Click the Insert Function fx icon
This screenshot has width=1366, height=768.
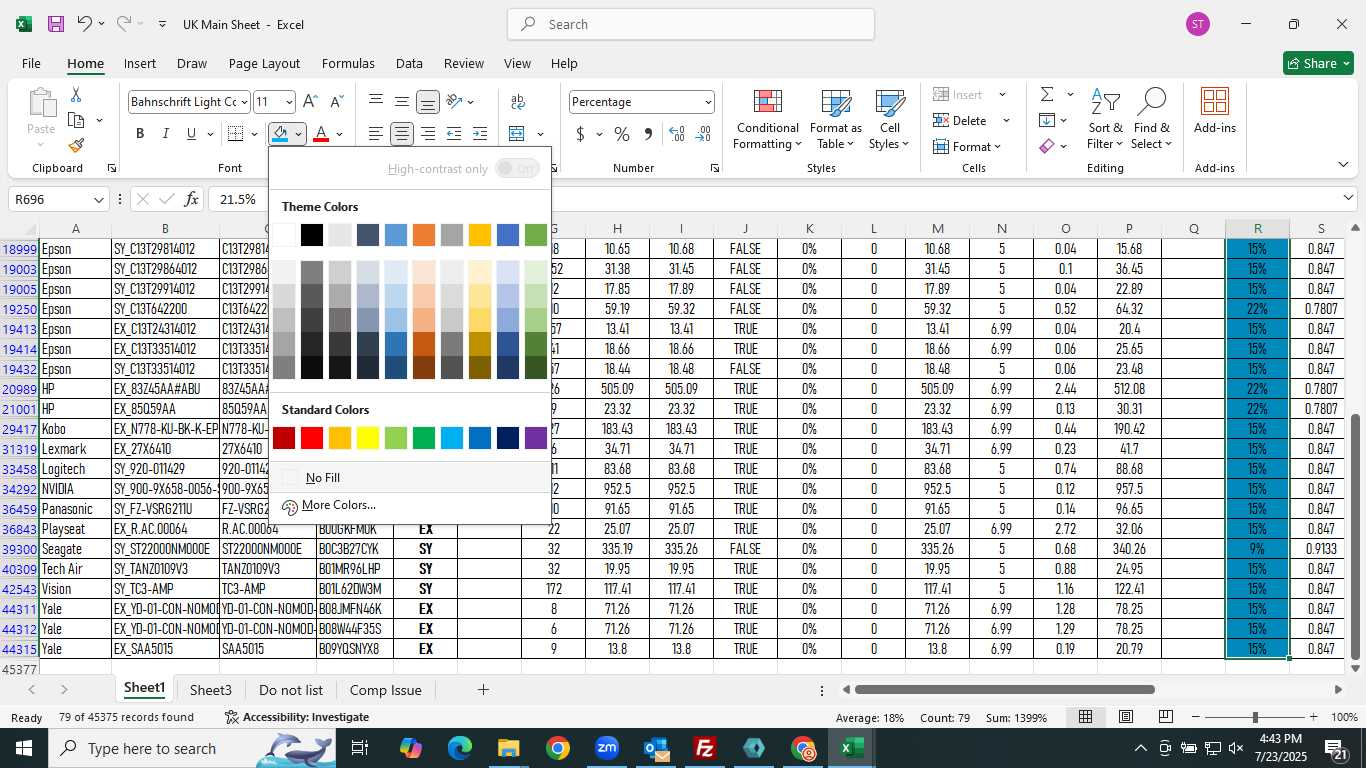192,199
